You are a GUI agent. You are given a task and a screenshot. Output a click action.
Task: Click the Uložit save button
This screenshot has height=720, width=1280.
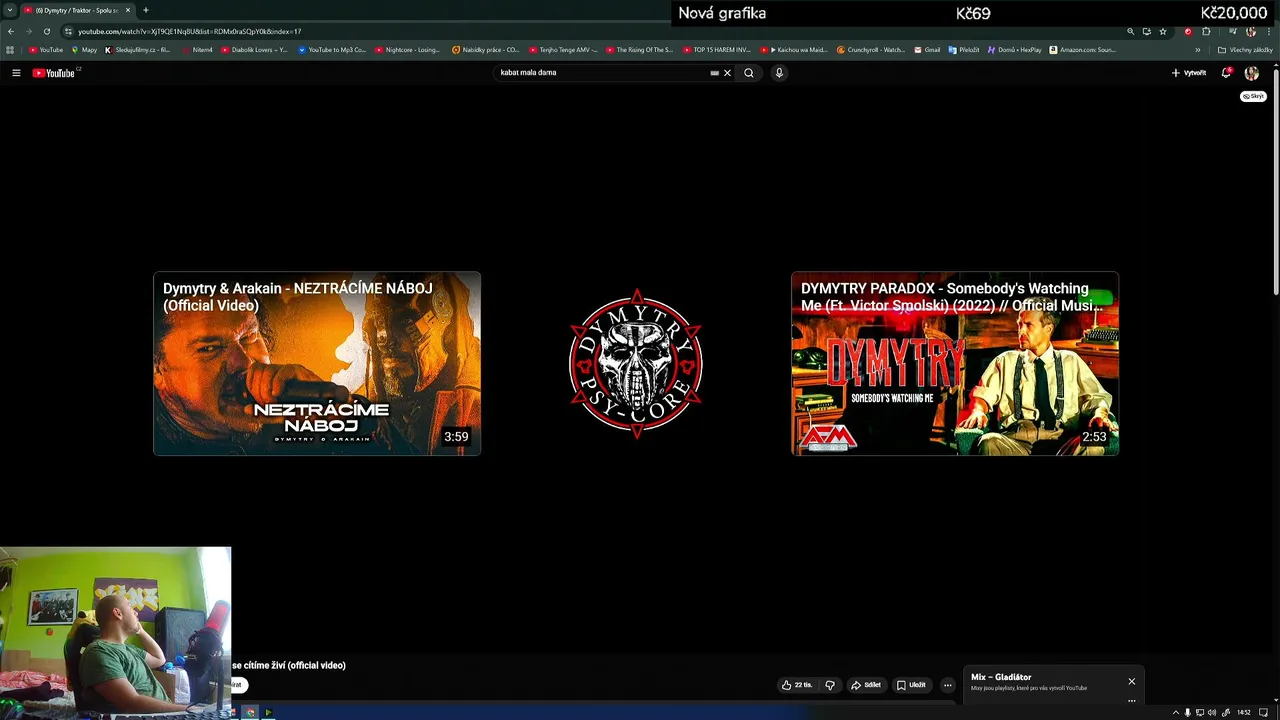click(911, 685)
